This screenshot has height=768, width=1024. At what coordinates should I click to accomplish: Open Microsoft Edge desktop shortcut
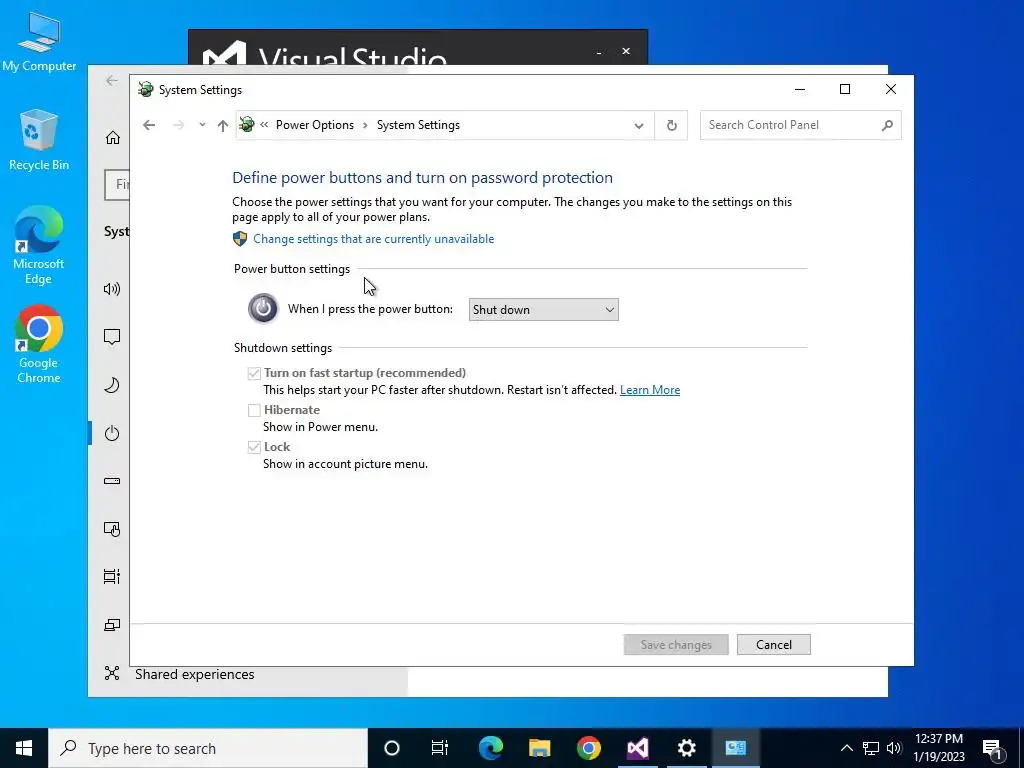coord(39,245)
